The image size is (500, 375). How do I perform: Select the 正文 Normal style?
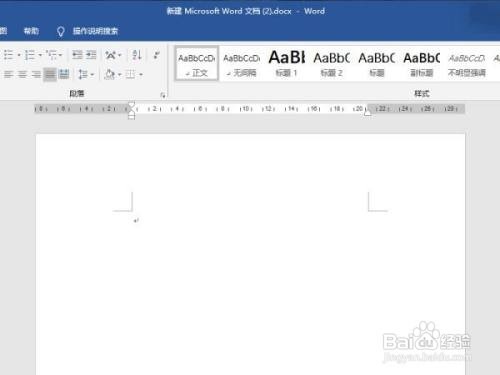click(x=197, y=64)
